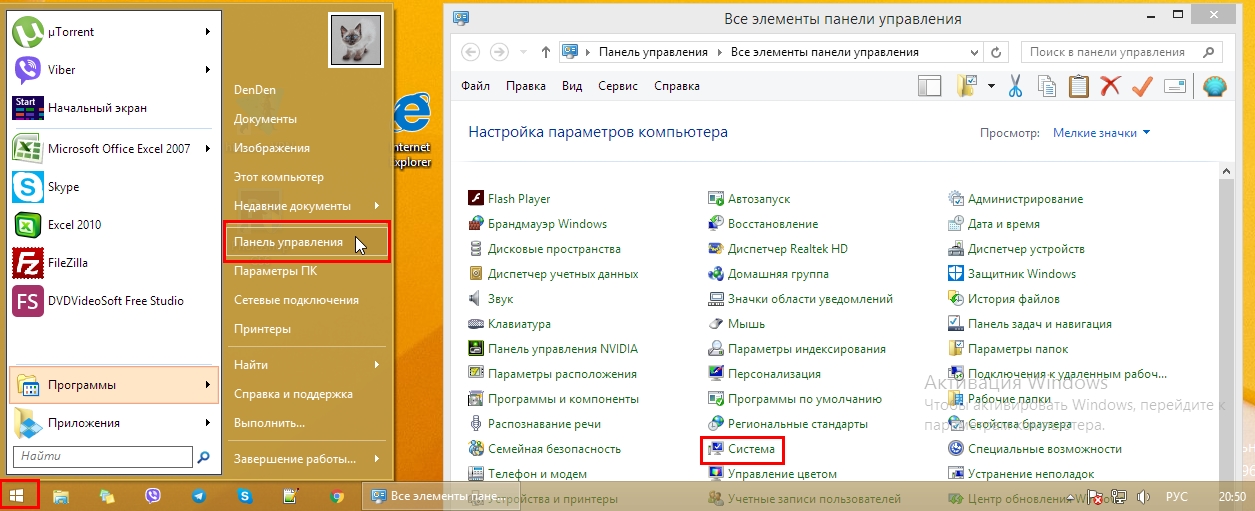Click the Classic Shell settings shell icon

(x=1214, y=87)
